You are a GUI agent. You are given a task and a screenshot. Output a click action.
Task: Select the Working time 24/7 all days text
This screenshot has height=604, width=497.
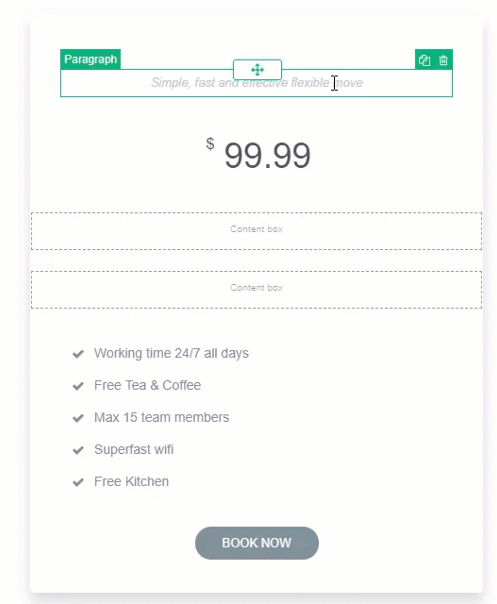(171, 353)
